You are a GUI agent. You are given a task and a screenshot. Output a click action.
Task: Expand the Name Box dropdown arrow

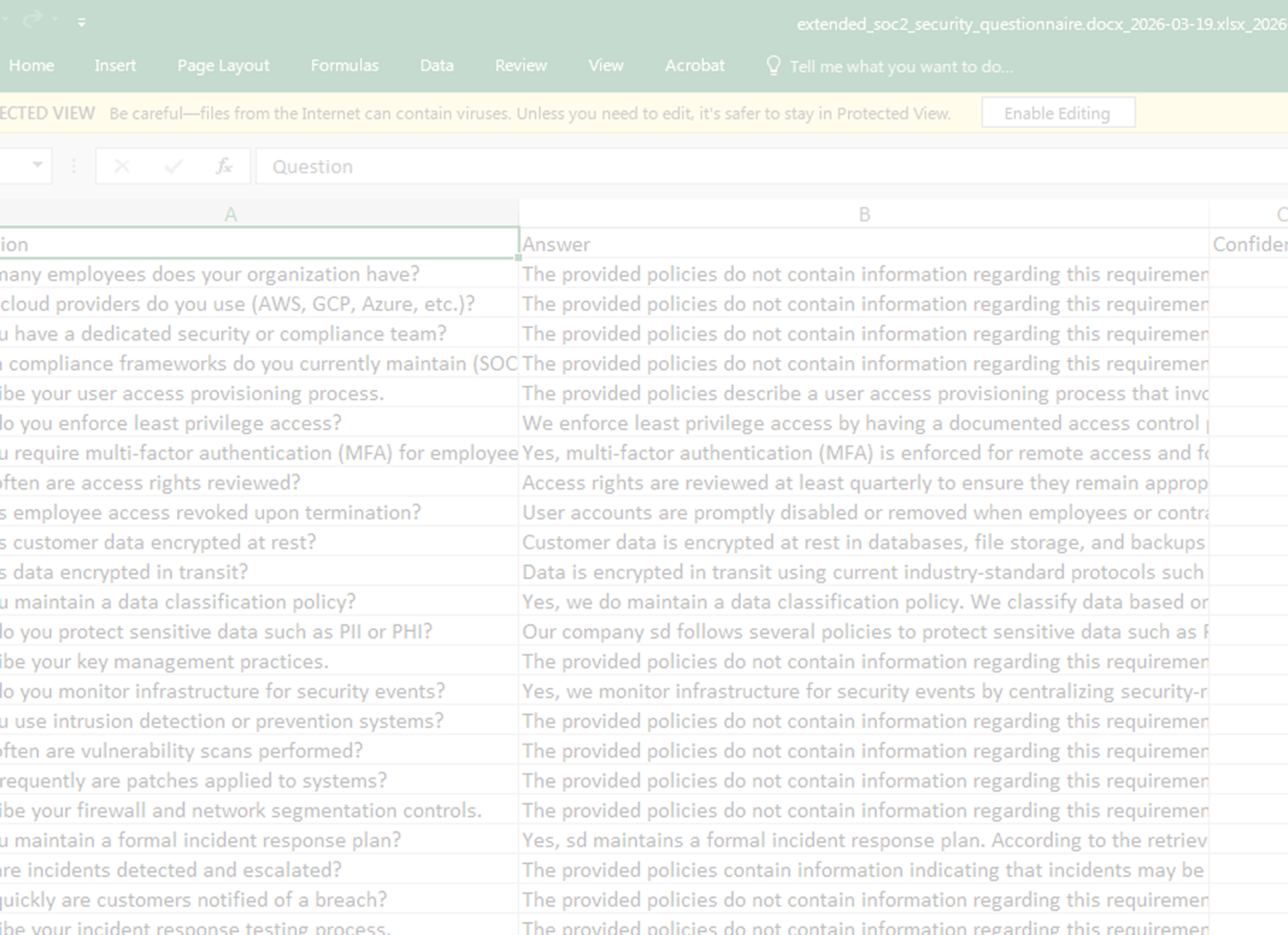pos(38,166)
